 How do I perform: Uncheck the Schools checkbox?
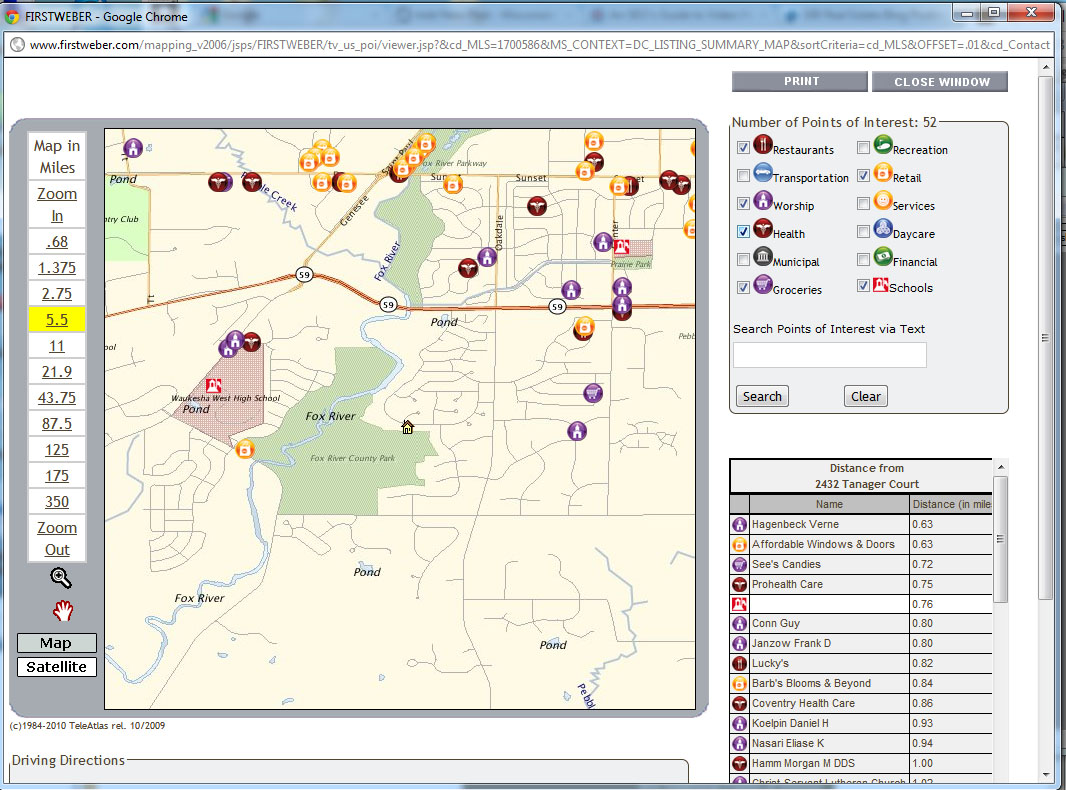pos(863,286)
